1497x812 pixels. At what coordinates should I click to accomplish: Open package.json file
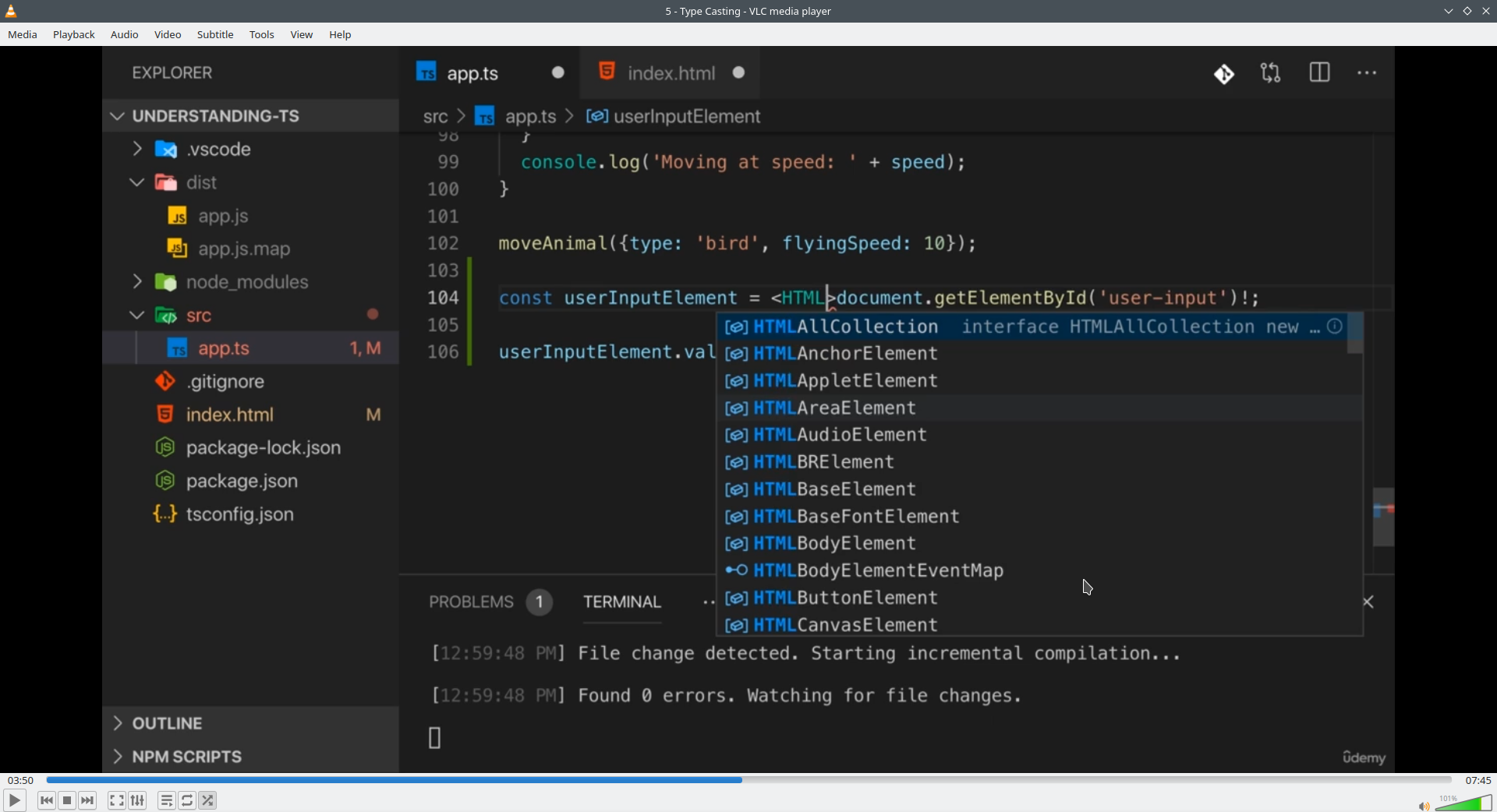(x=250, y=482)
